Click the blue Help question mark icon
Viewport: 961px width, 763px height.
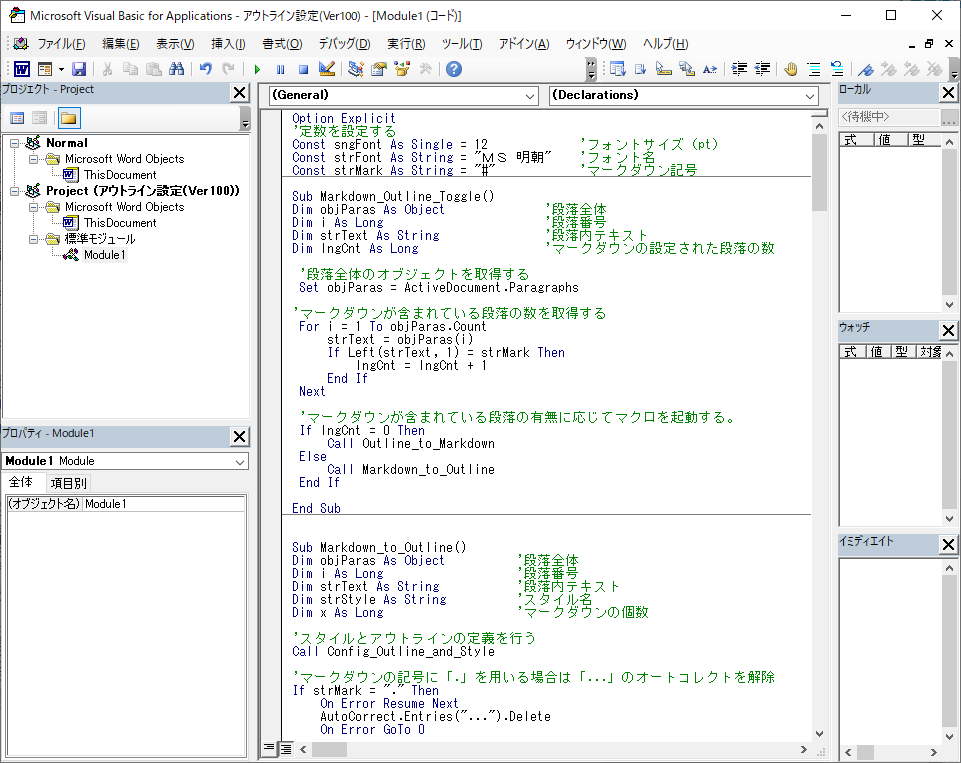coord(454,69)
